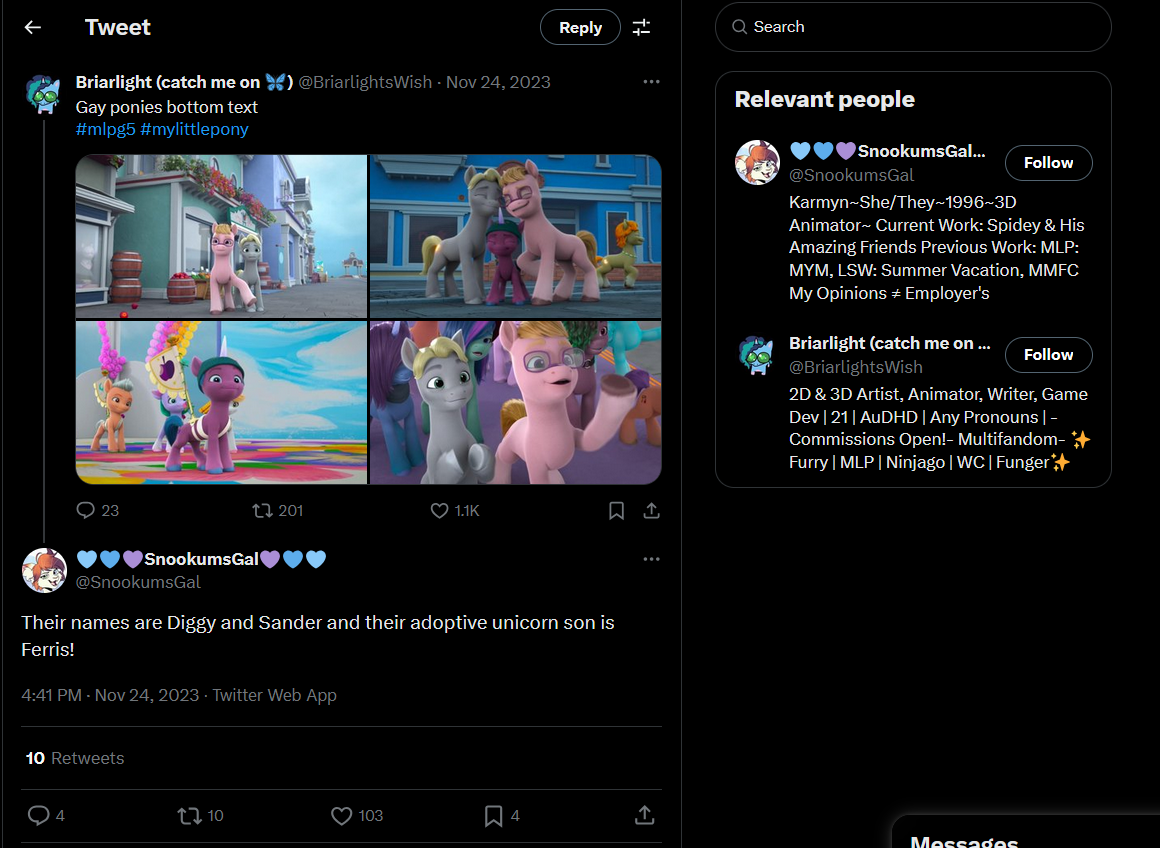Reply to SnookumsGal's tweet with 4 comments
This screenshot has height=848, width=1160.
pyautogui.click(x=46, y=815)
